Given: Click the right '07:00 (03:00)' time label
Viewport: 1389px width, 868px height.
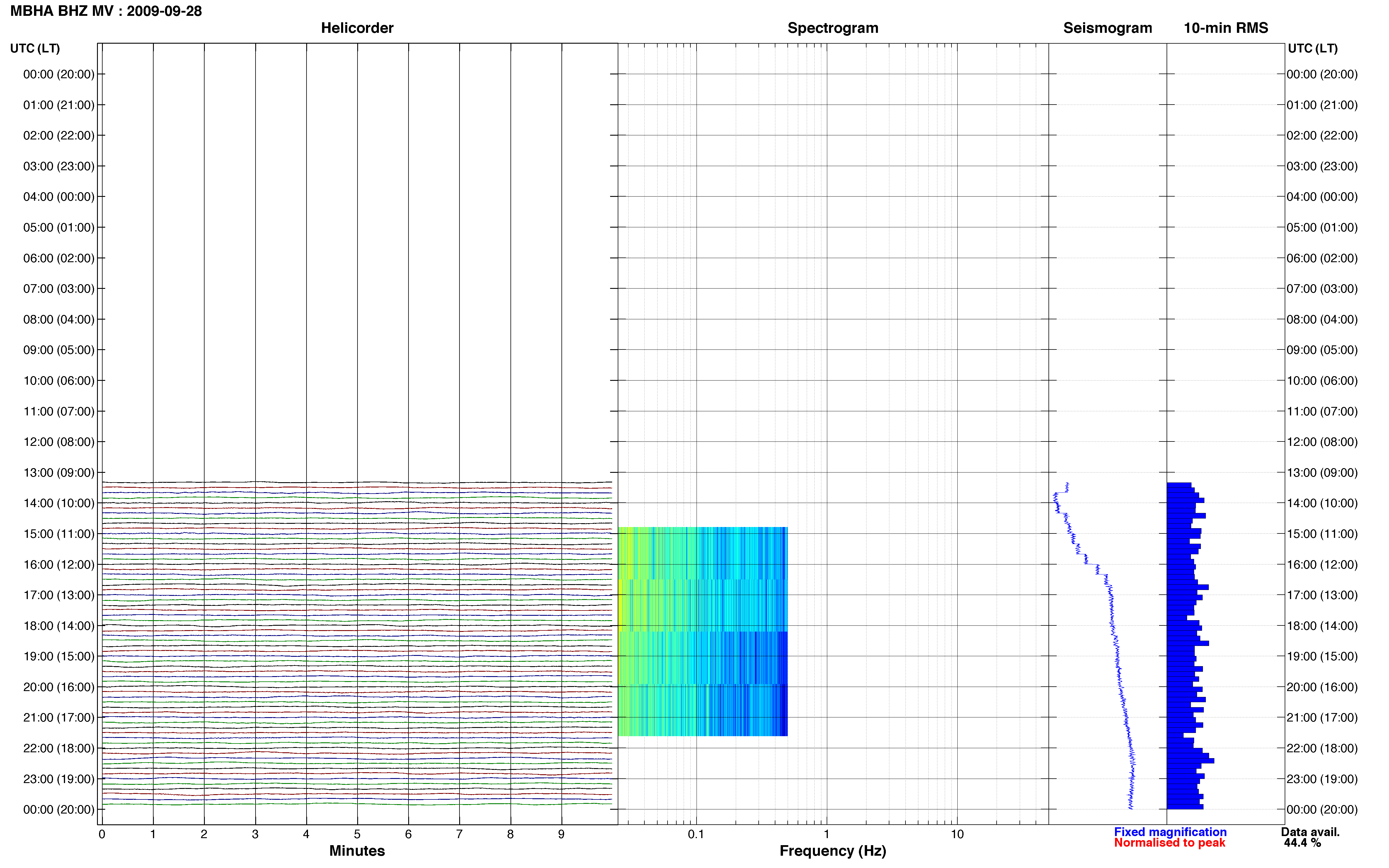Looking at the screenshot, I should click(1322, 289).
